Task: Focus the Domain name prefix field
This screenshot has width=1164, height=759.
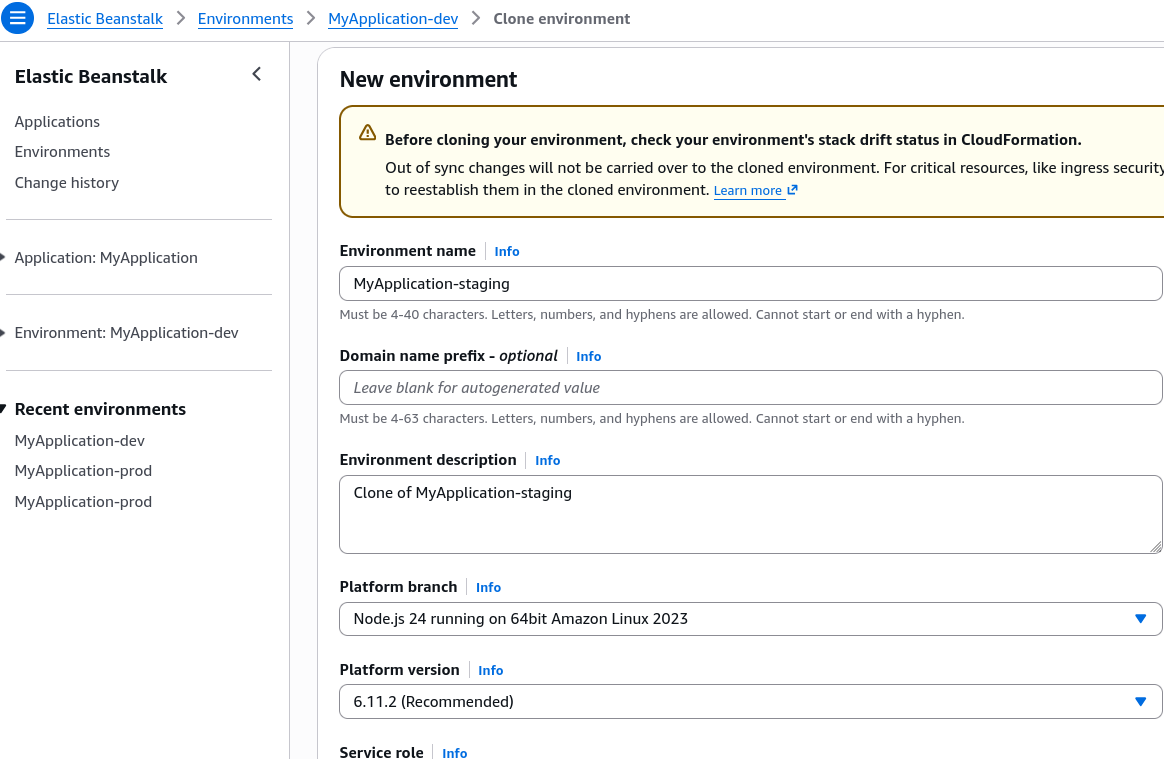Action: click(x=751, y=388)
